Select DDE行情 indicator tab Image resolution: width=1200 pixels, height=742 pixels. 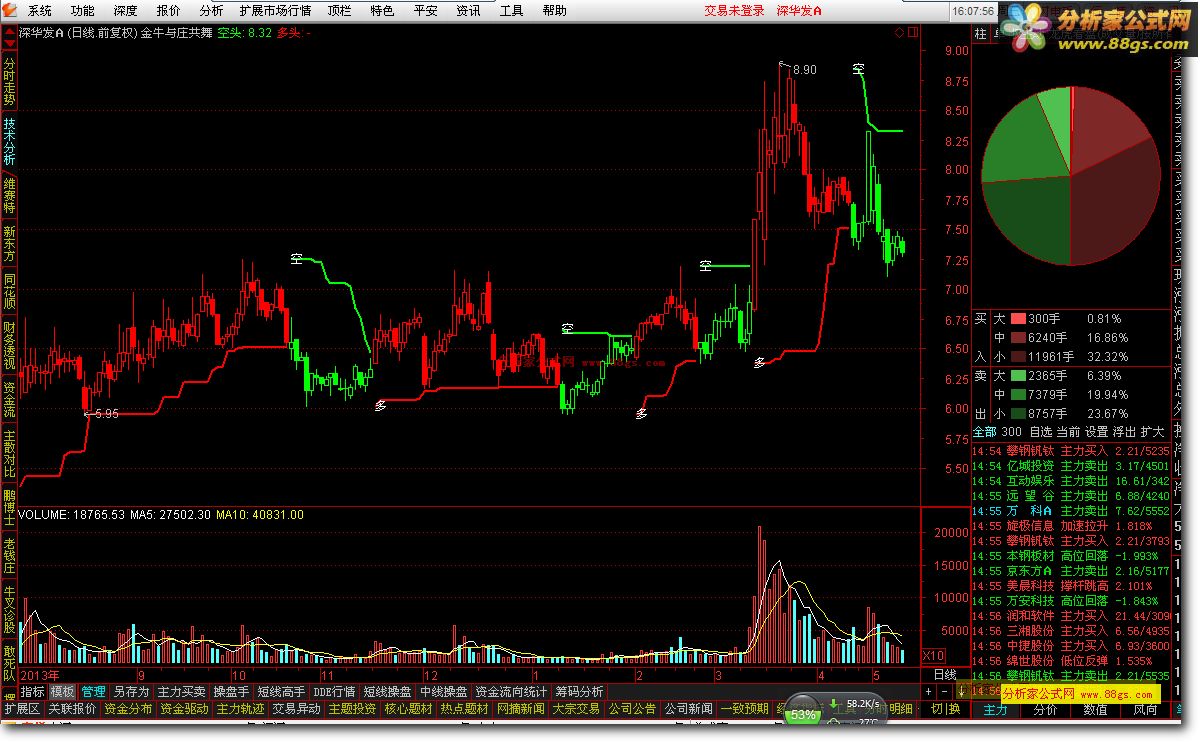click(334, 691)
